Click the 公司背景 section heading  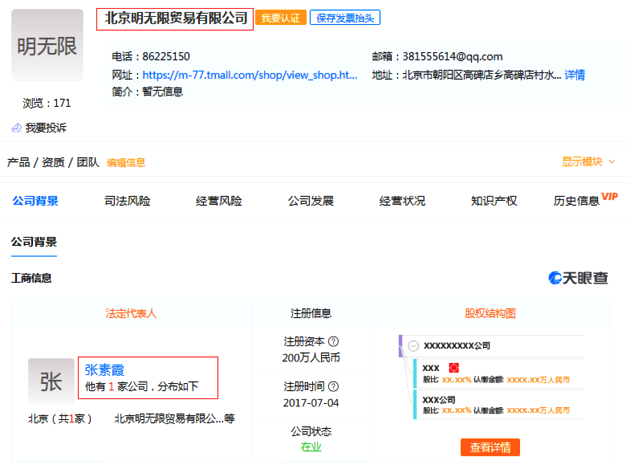click(34, 242)
